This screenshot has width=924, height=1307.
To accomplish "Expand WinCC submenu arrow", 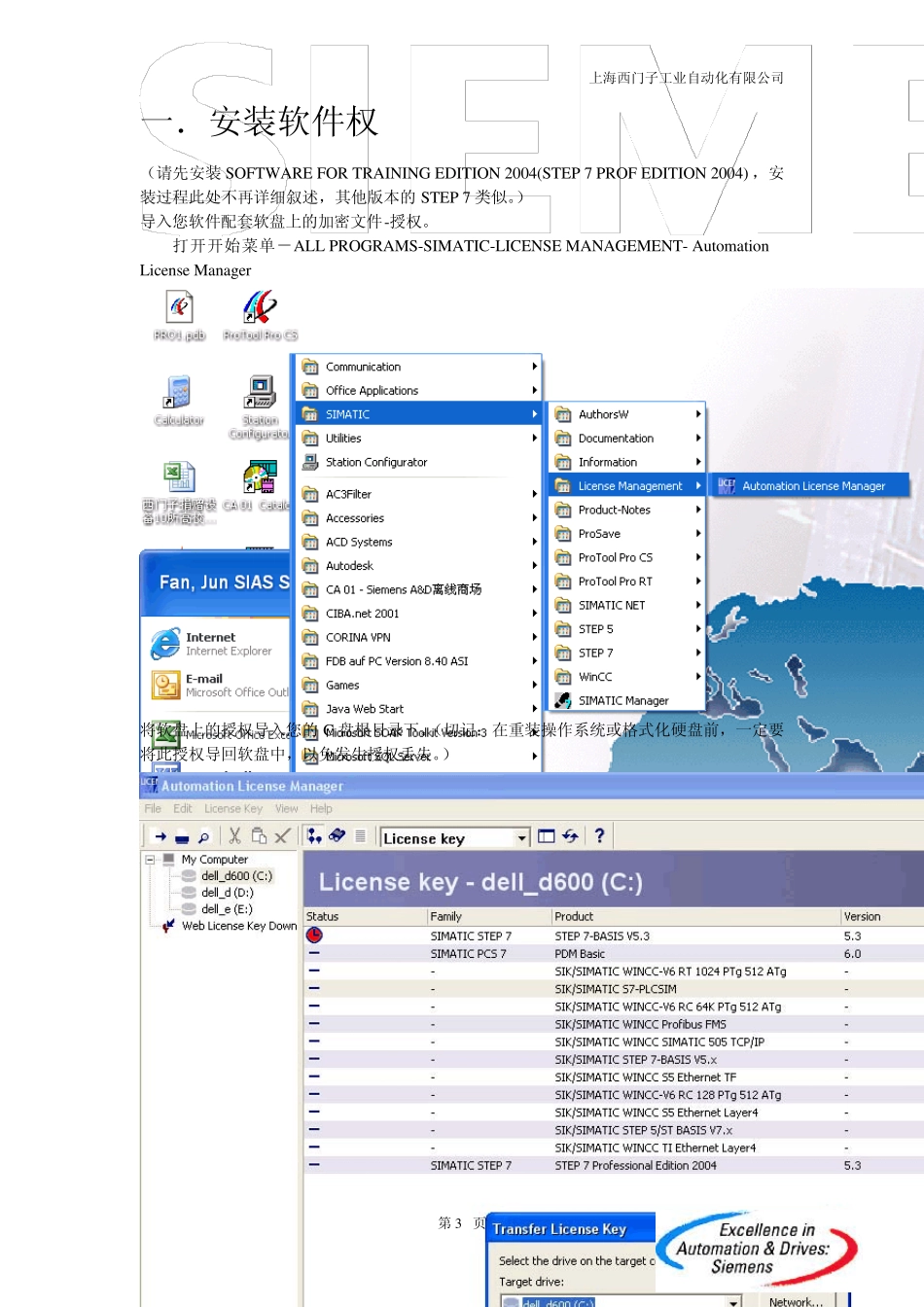I will (x=698, y=676).
